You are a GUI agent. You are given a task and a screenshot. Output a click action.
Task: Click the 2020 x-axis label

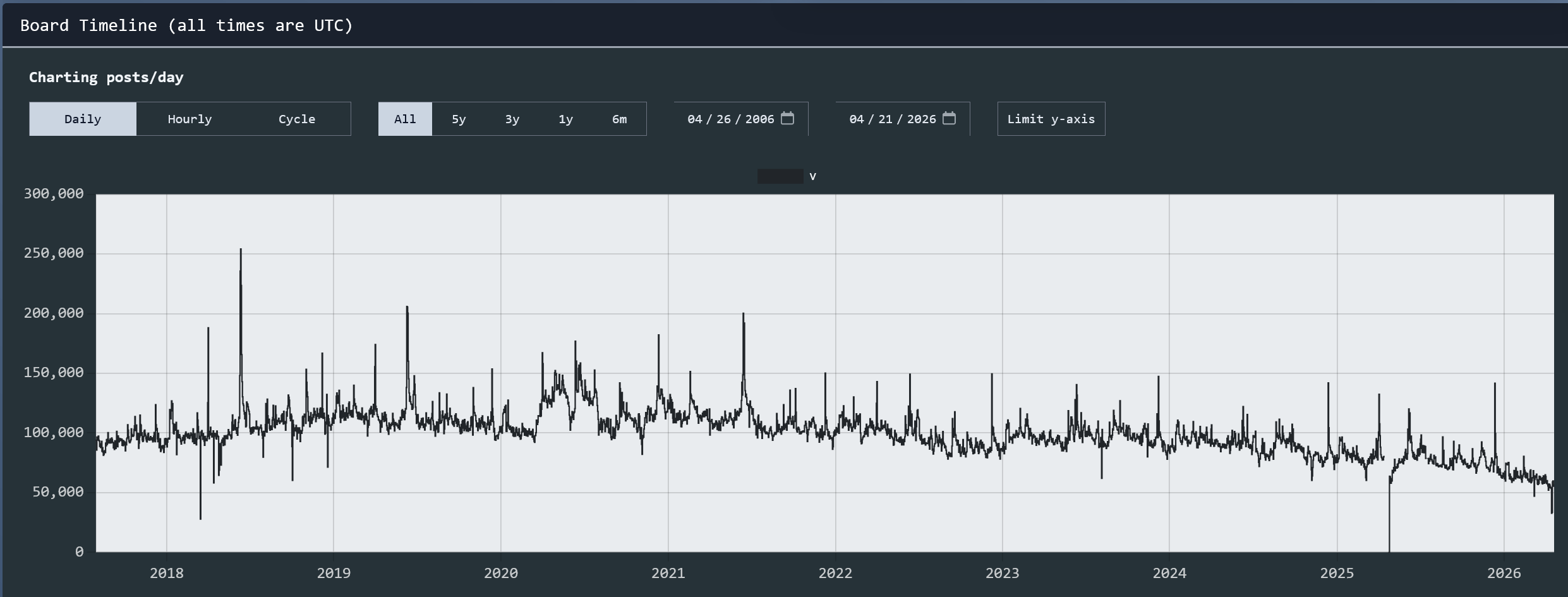(501, 573)
